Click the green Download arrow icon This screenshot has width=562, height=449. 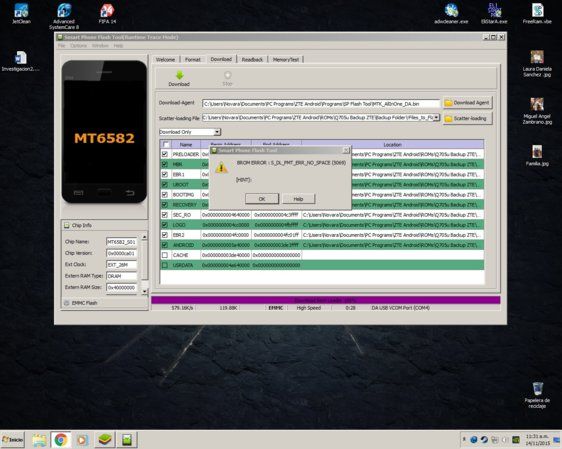point(180,75)
